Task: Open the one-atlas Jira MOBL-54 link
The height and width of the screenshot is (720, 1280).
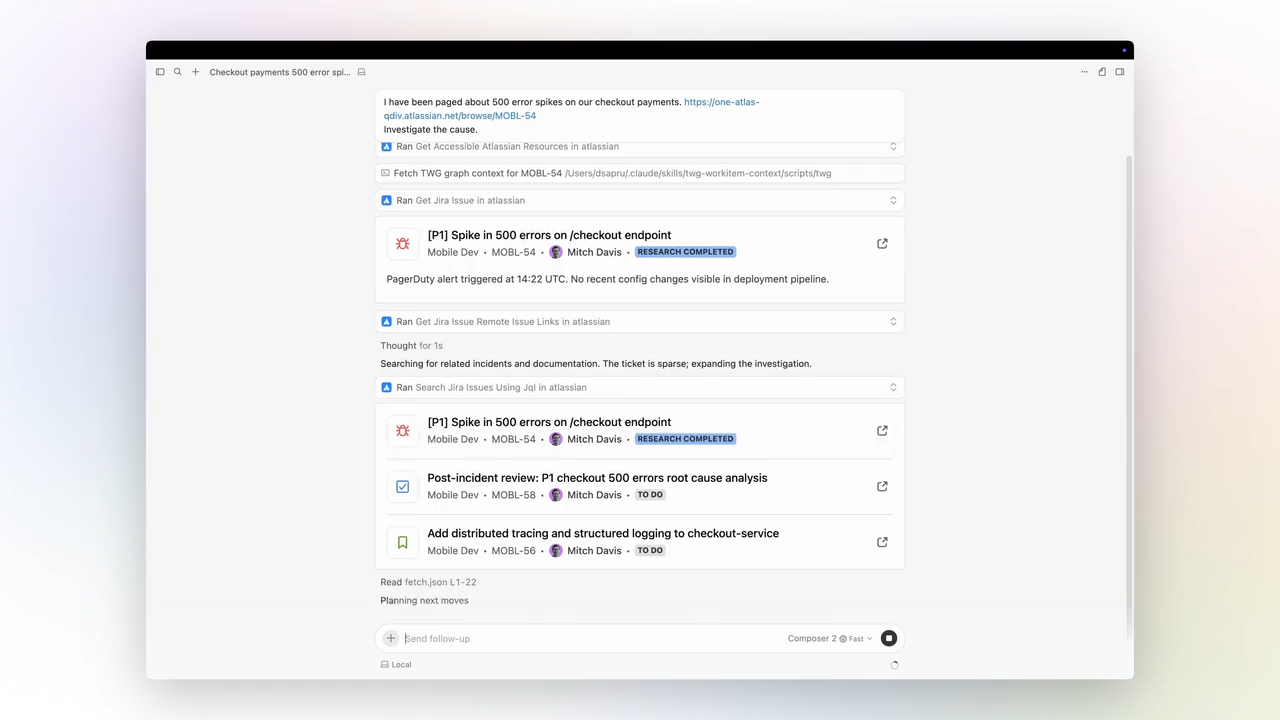Action: (x=572, y=109)
